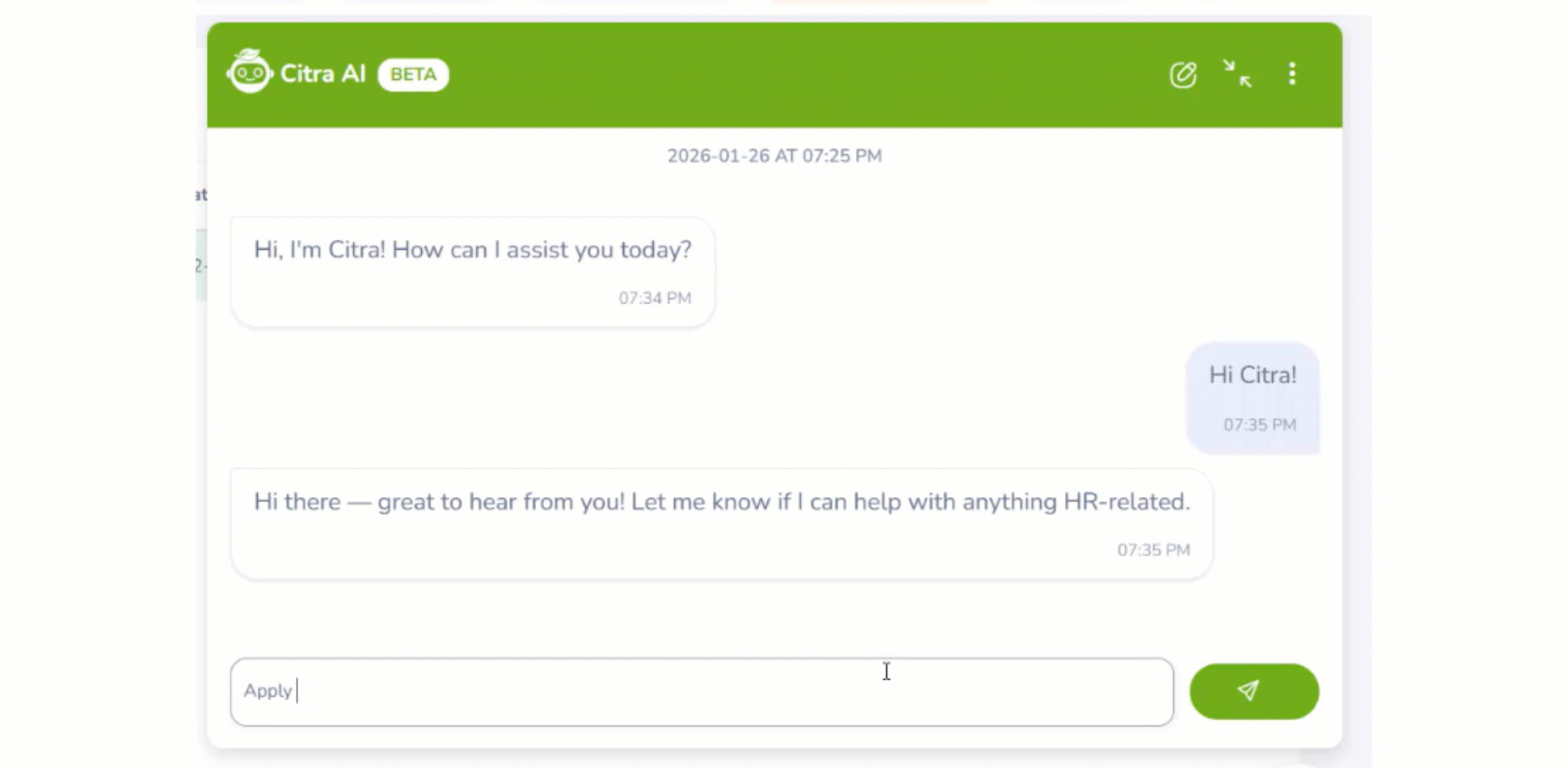The image size is (1568, 768).
Task: Click the BETA badge in header
Action: (x=413, y=74)
